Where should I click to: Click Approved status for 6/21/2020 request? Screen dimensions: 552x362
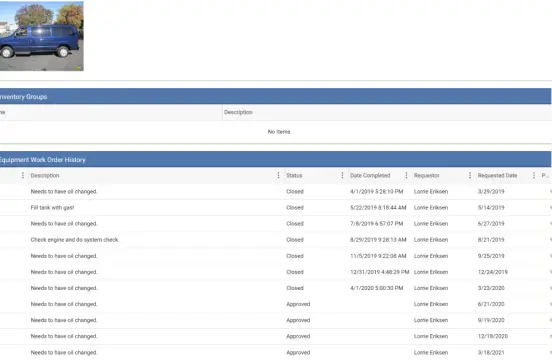(x=298, y=304)
